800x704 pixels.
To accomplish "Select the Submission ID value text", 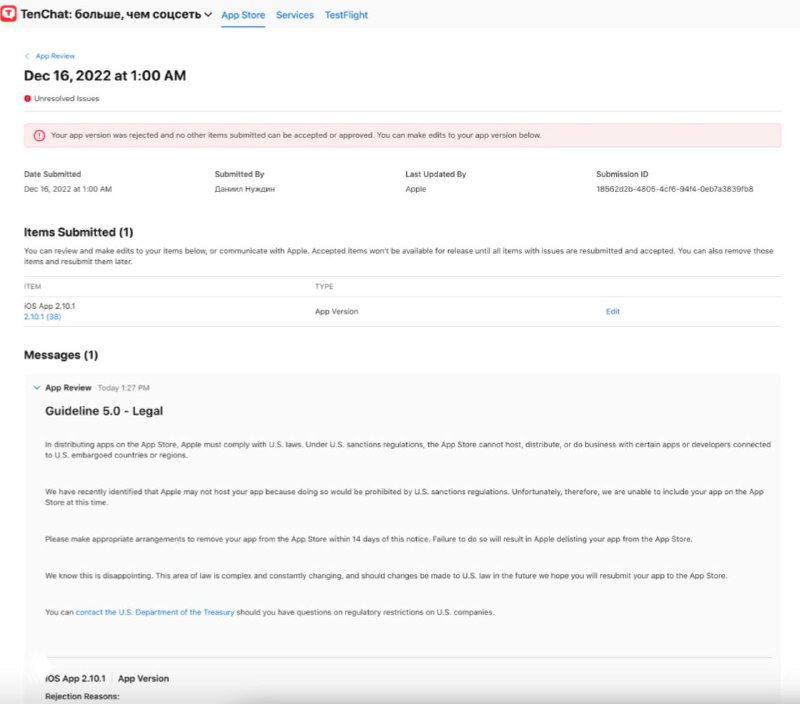I will click(675, 189).
